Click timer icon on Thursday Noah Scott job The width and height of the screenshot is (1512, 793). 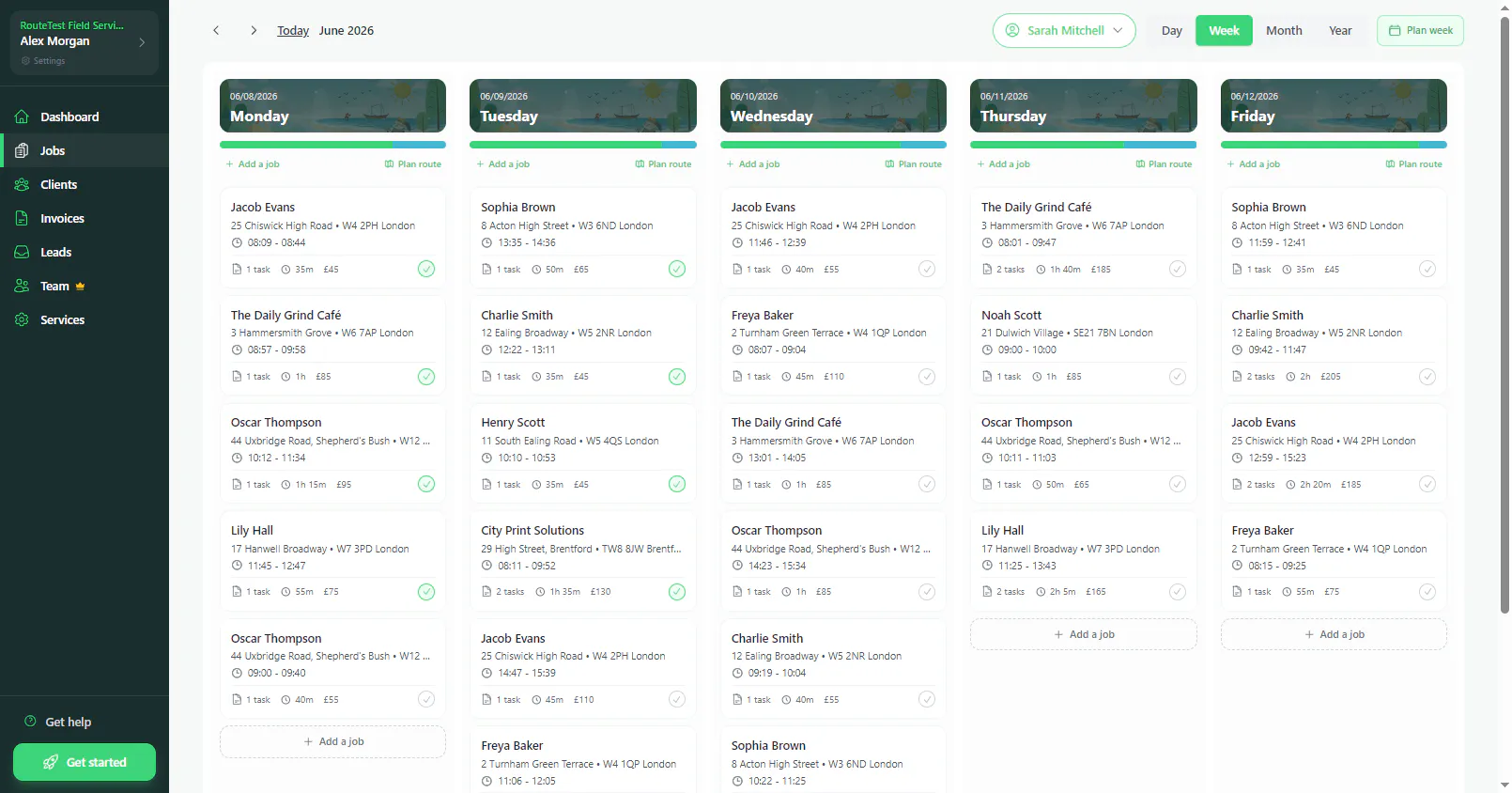1037,377
